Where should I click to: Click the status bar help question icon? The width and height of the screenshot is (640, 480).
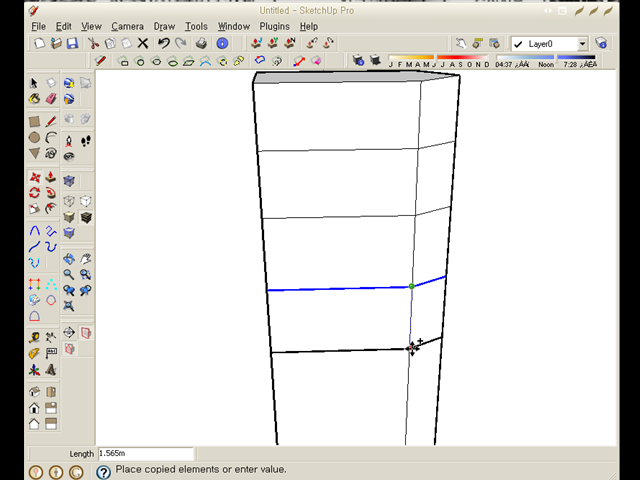[103, 472]
